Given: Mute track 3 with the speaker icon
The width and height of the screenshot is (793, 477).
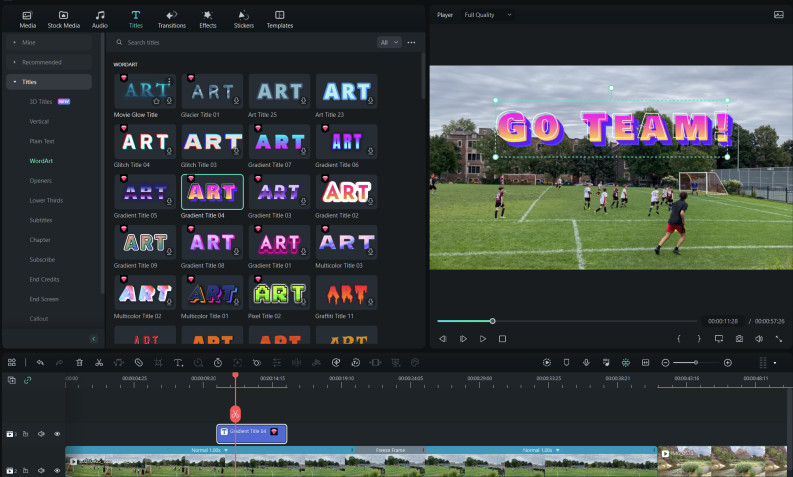Looking at the screenshot, I should point(41,434).
